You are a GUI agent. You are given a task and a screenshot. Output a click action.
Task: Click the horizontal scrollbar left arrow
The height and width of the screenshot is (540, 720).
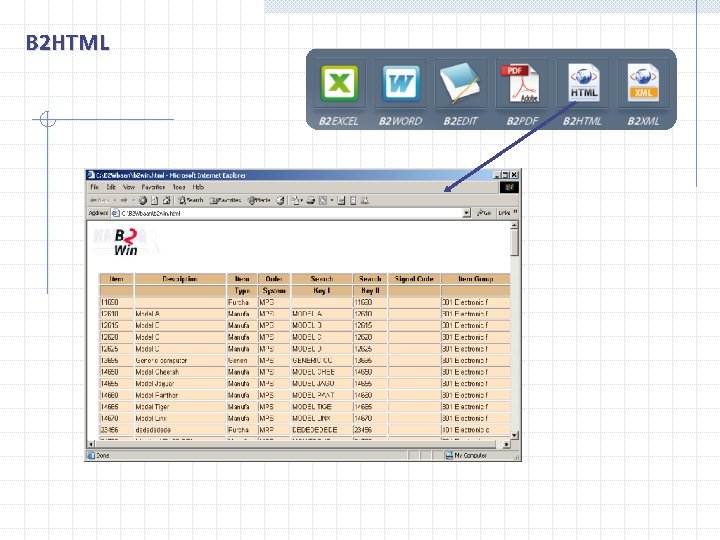[x=91, y=444]
